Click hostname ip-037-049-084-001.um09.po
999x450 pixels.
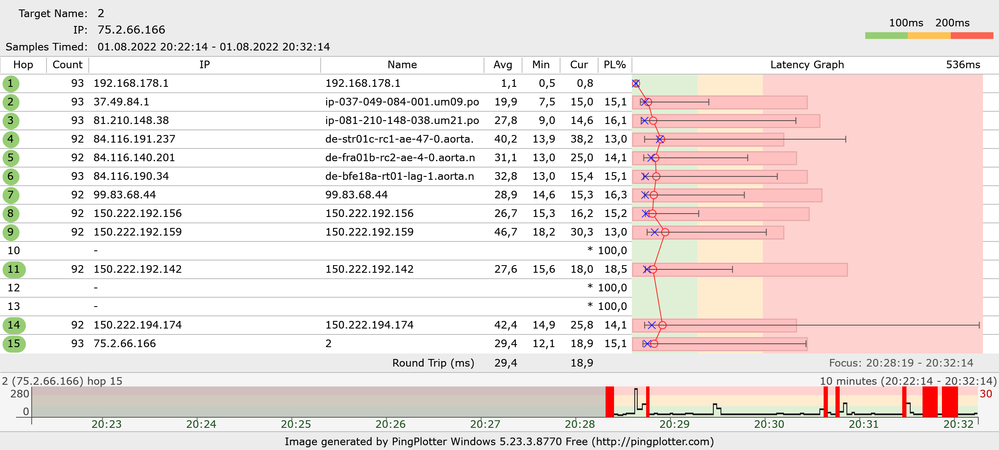pos(402,102)
